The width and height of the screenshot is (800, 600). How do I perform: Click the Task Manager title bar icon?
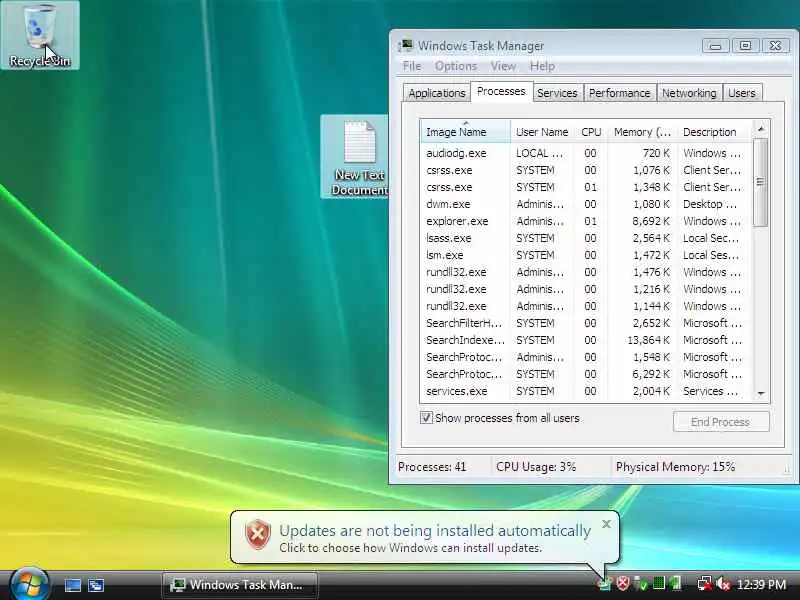tap(406, 45)
